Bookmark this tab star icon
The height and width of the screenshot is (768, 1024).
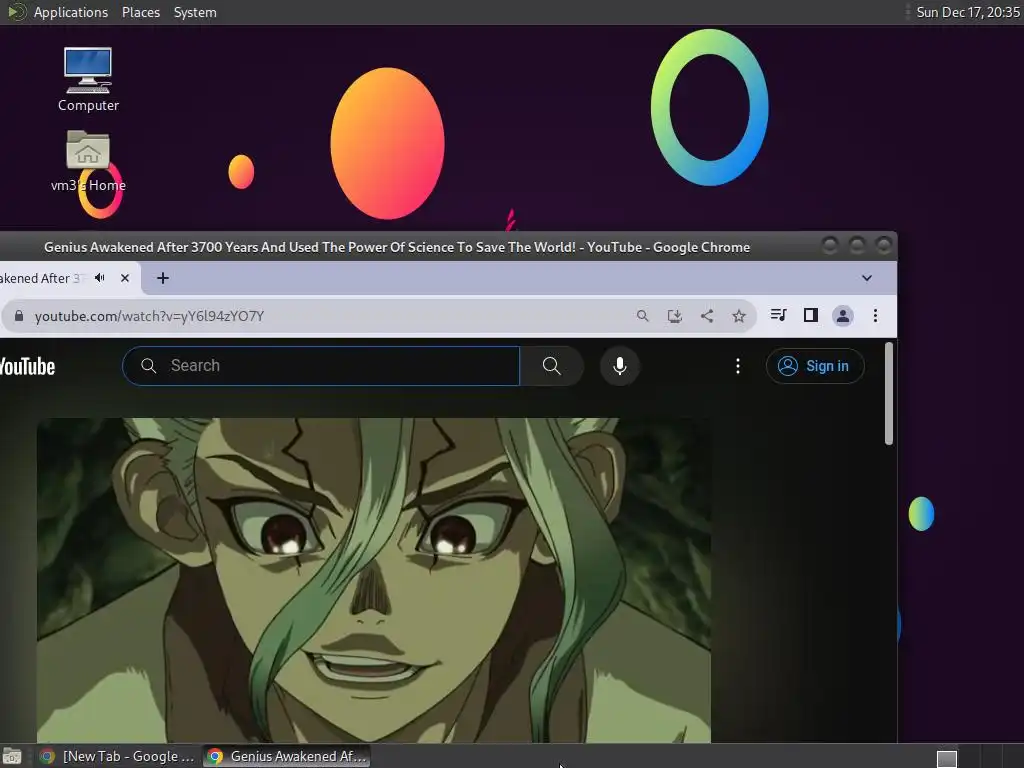pyautogui.click(x=739, y=316)
